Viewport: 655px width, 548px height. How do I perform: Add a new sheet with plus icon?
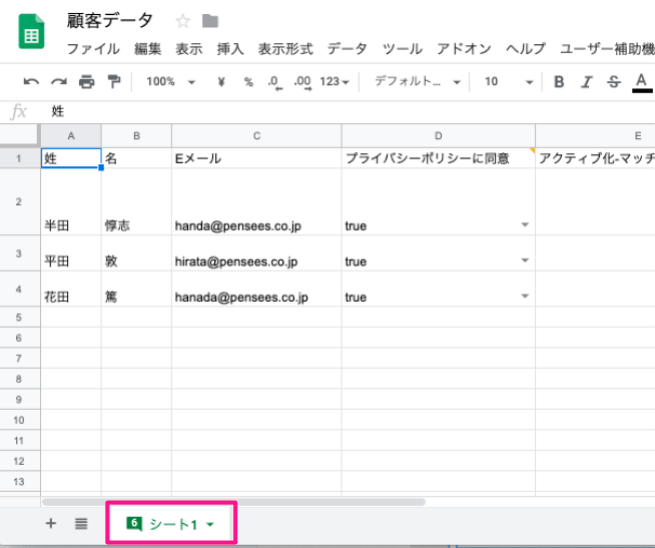[x=51, y=523]
